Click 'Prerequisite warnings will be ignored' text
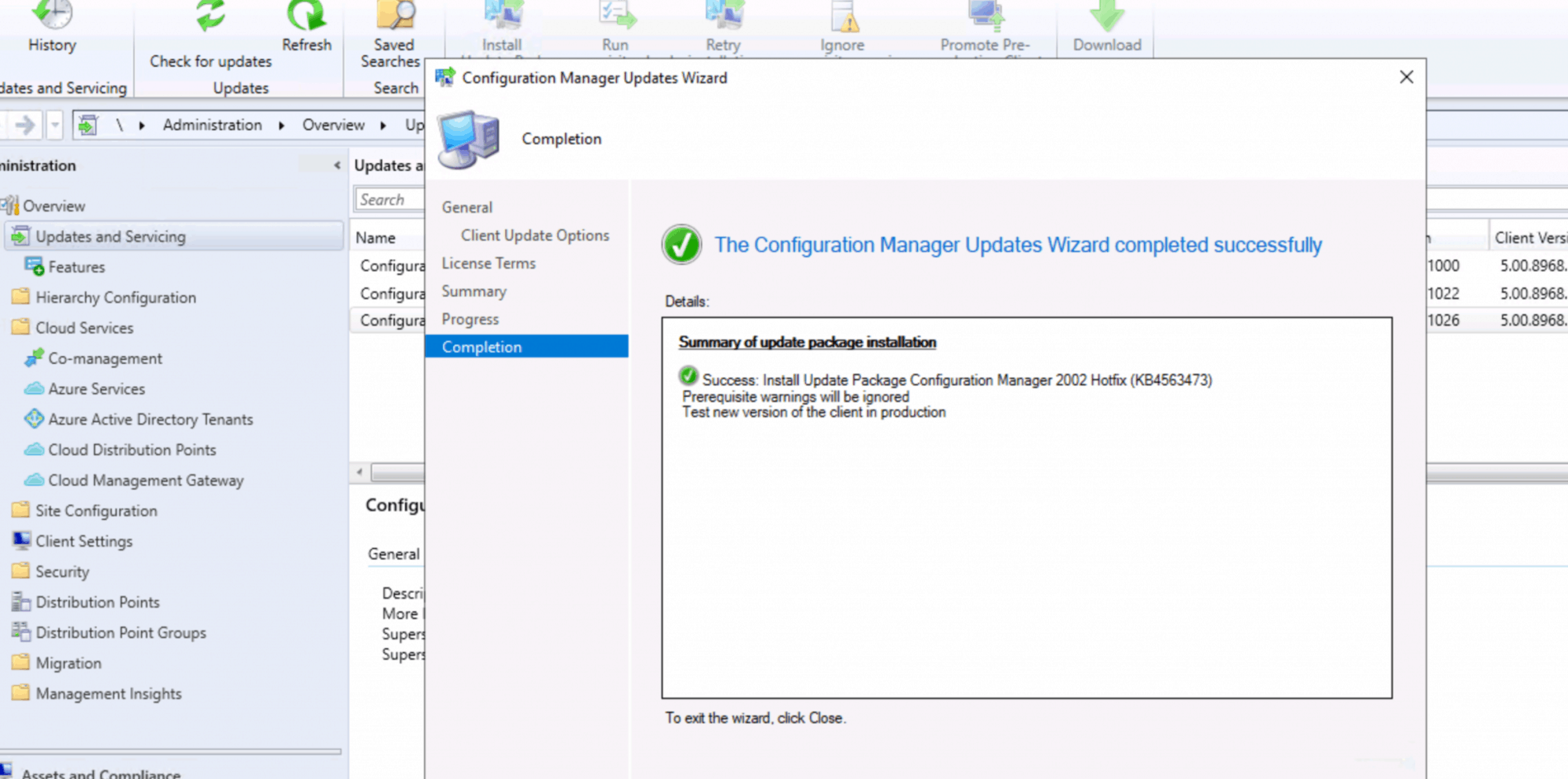Screen dimensions: 1568x779 coord(796,397)
